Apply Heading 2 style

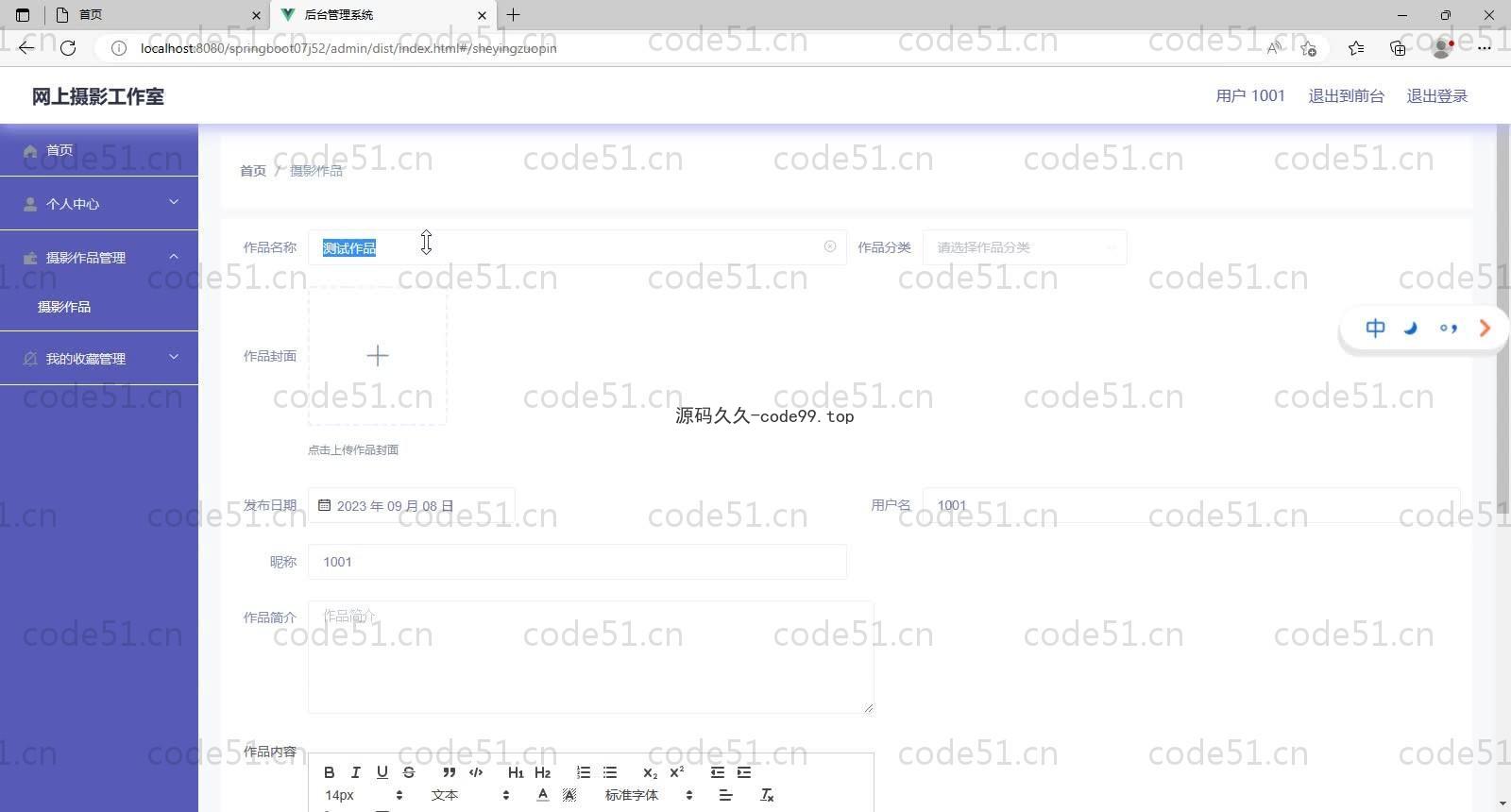(x=542, y=772)
